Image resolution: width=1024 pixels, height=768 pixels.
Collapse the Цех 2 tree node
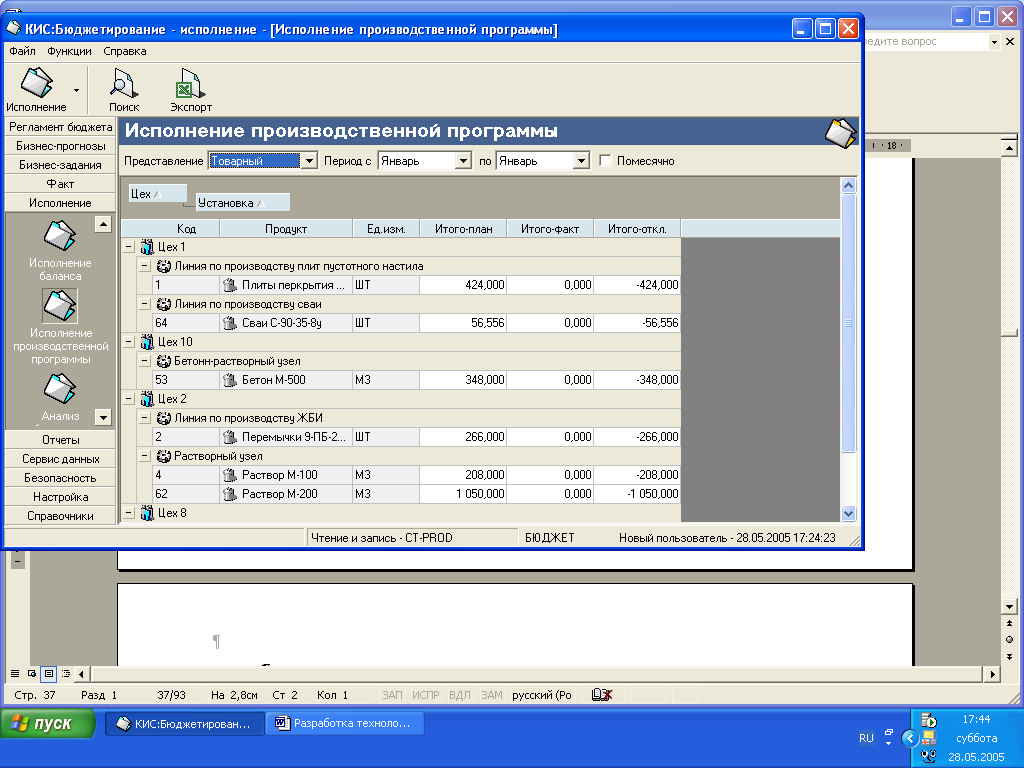coord(129,398)
